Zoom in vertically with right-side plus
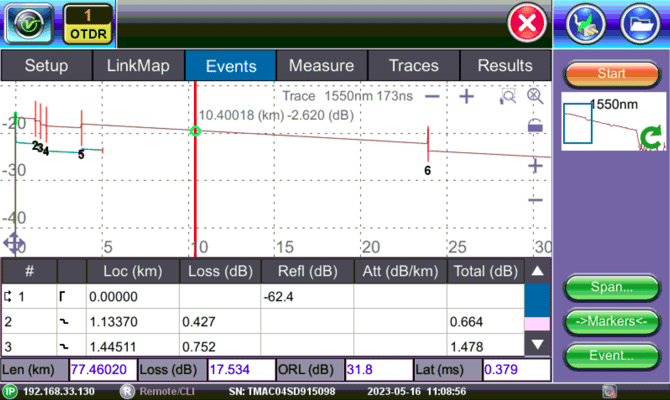Screen dimensions: 670x400 [x=535, y=166]
